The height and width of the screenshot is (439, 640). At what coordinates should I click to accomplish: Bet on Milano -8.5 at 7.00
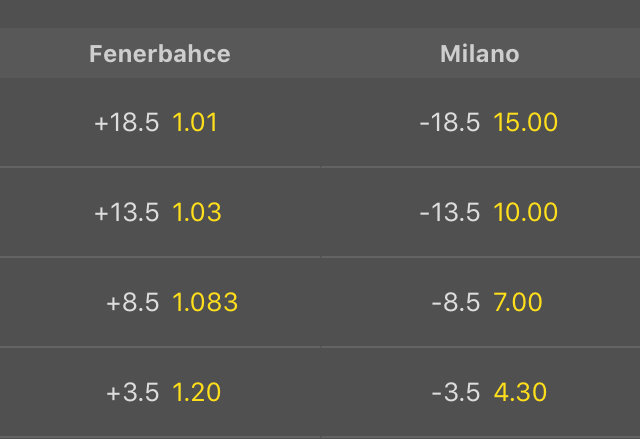[x=480, y=303]
